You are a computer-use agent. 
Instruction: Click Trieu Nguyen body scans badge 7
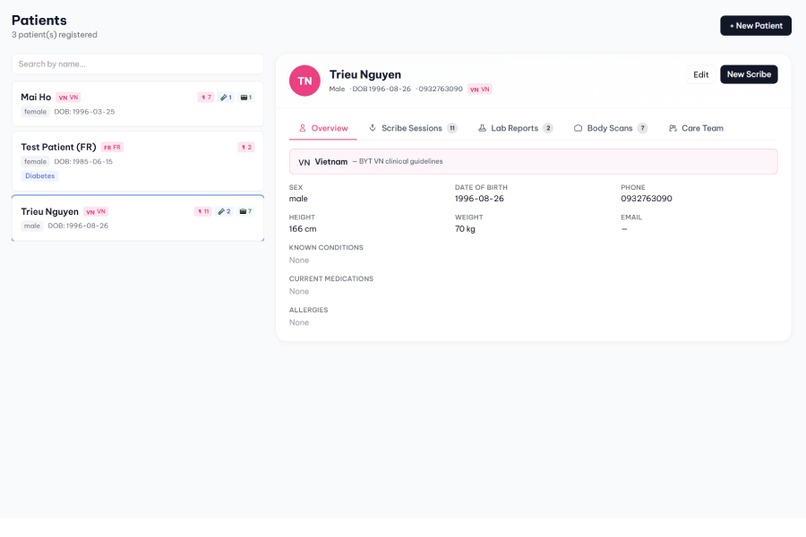[246, 211]
